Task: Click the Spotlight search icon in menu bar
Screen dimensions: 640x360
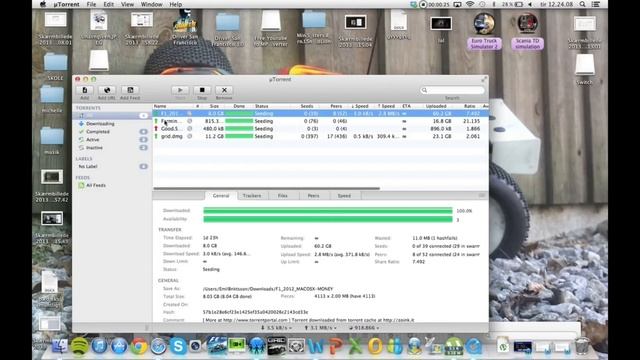Action: (582, 4)
